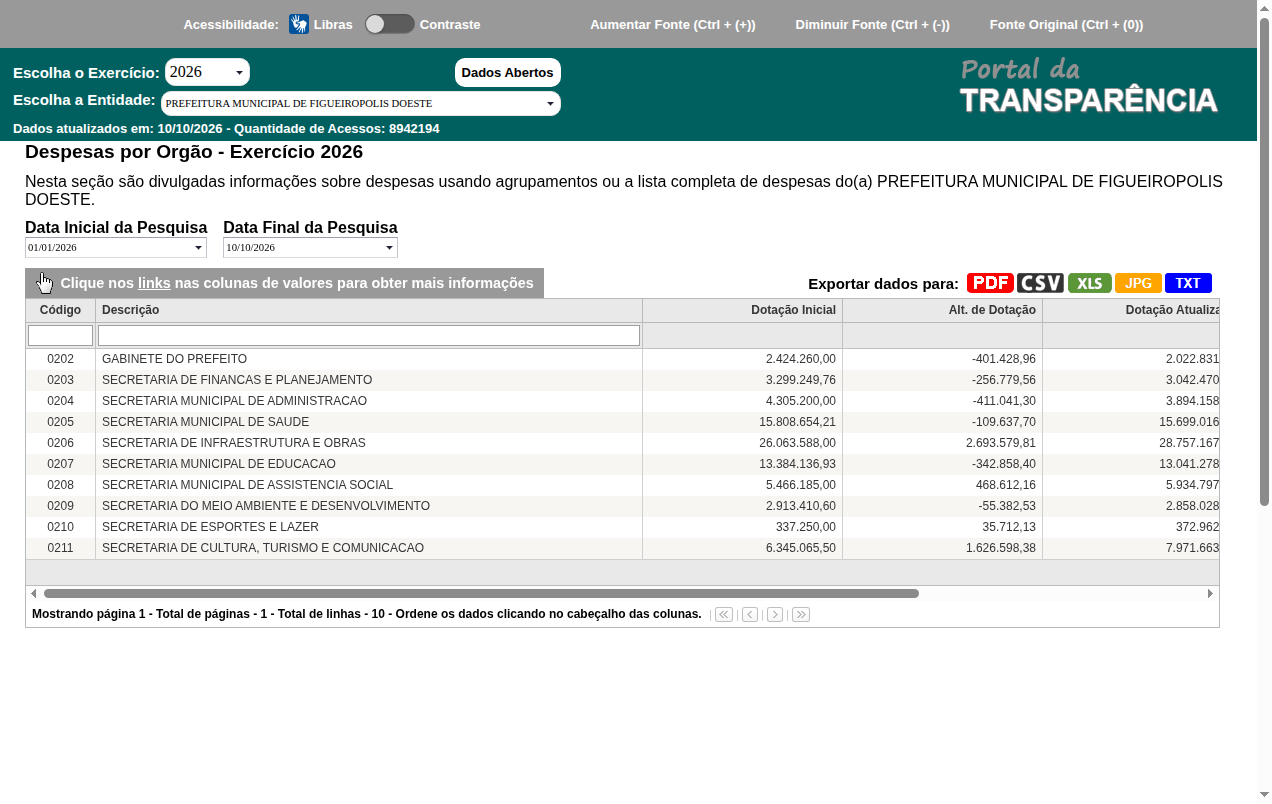The width and height of the screenshot is (1272, 804).
Task: Click SECRETARIA MUNICIPAL DE SAUDE description
Action: click(x=205, y=422)
